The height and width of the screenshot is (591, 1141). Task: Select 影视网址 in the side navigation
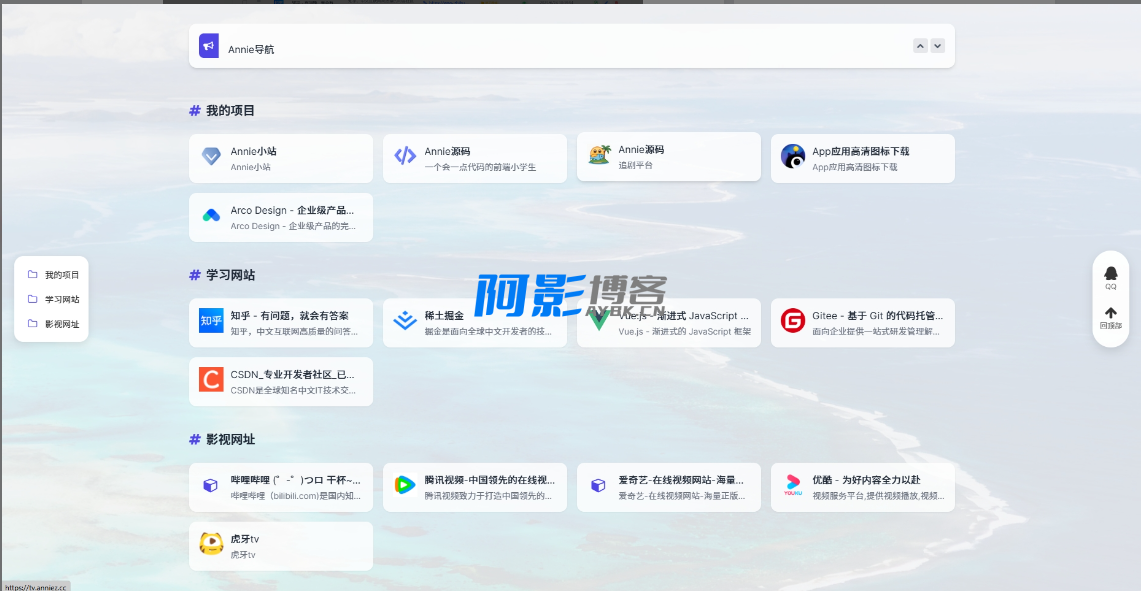(x=53, y=324)
